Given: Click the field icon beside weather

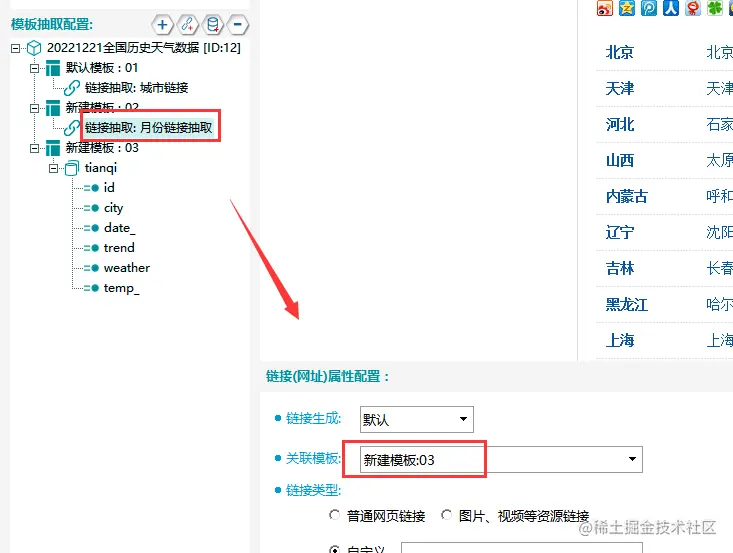Looking at the screenshot, I should point(91,268).
